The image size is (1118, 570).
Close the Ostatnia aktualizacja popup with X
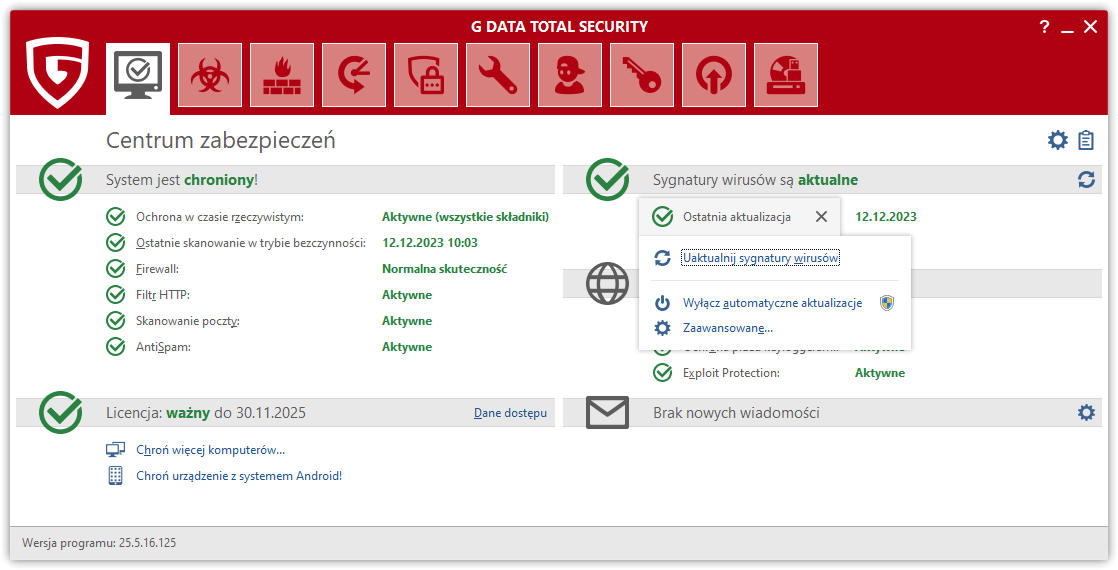(821, 217)
